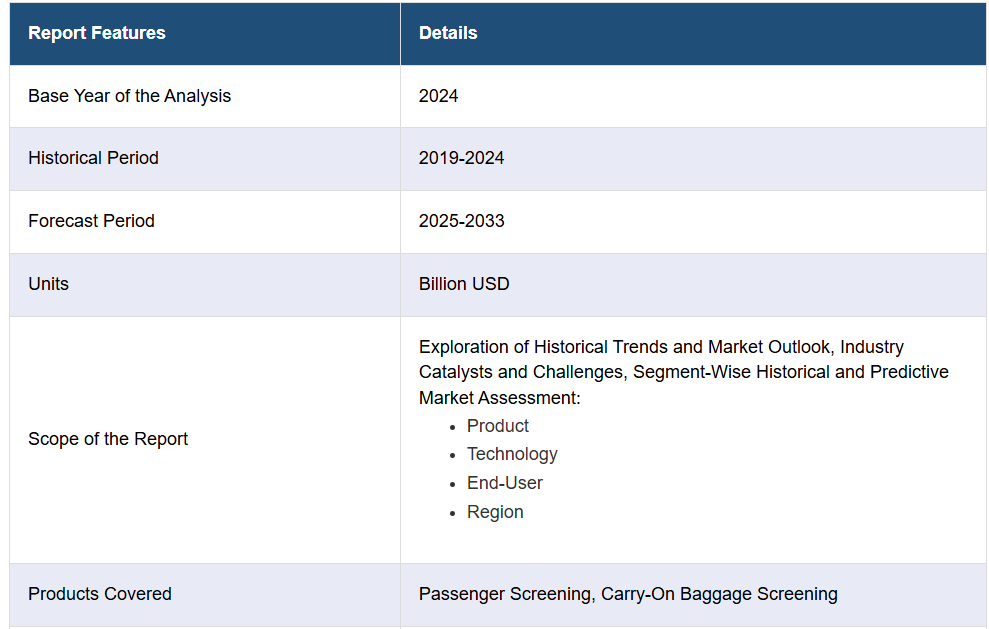The width and height of the screenshot is (989, 629).
Task: Select the Forecast Period row label
Action: point(91,221)
